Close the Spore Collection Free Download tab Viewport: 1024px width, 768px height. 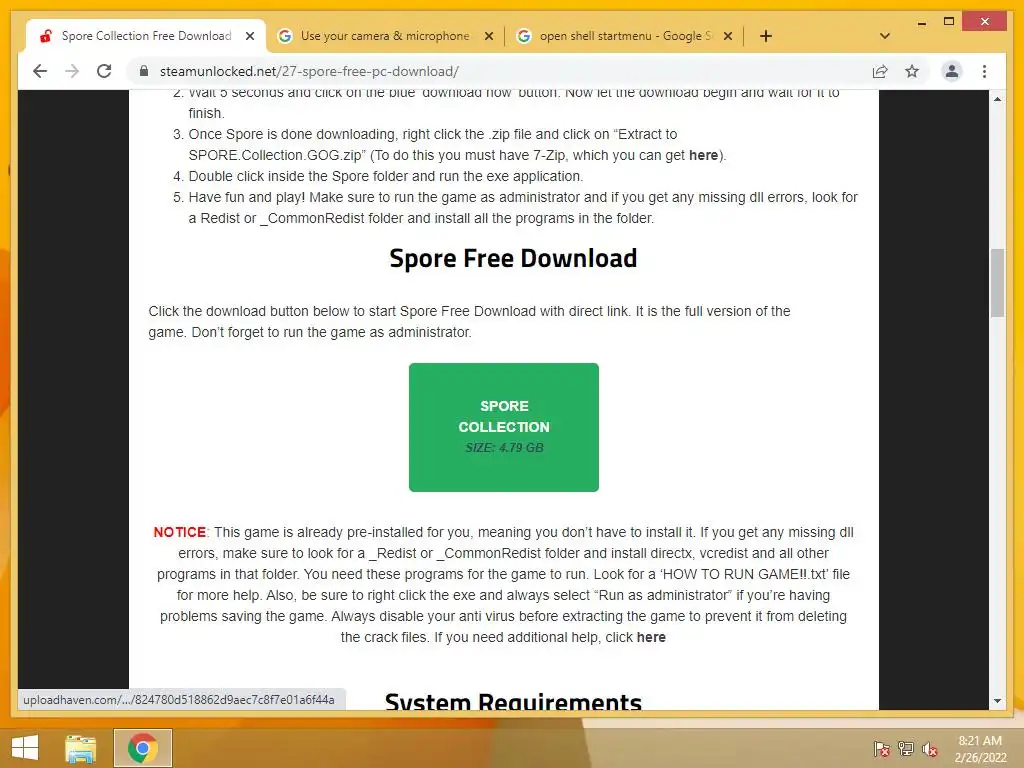(249, 37)
